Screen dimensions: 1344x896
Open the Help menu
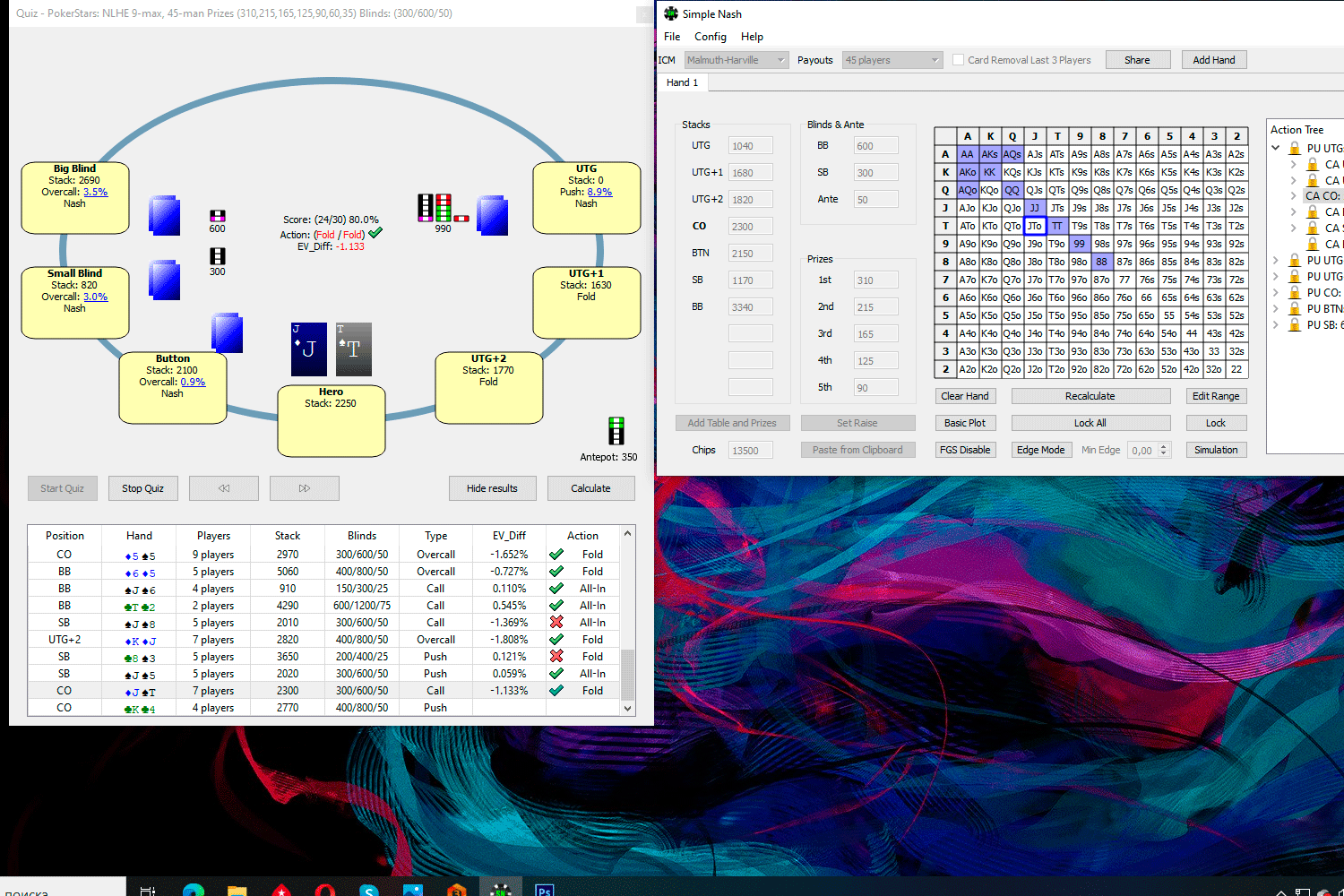click(x=752, y=37)
